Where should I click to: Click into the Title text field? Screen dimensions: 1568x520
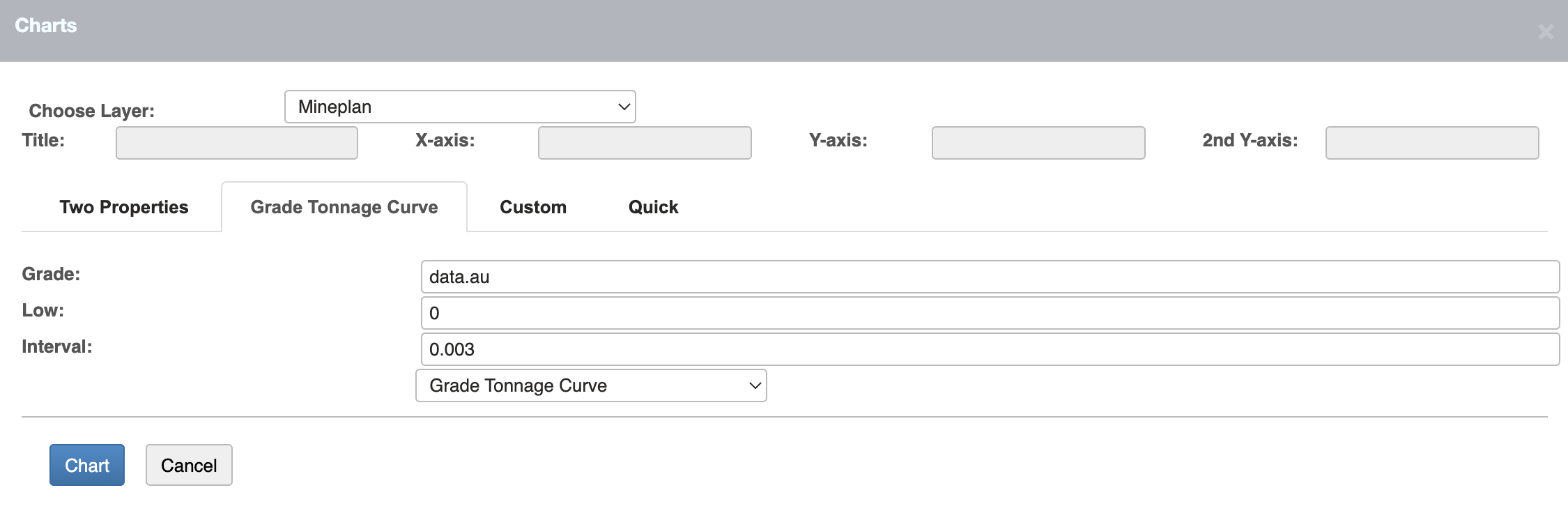coord(237,143)
